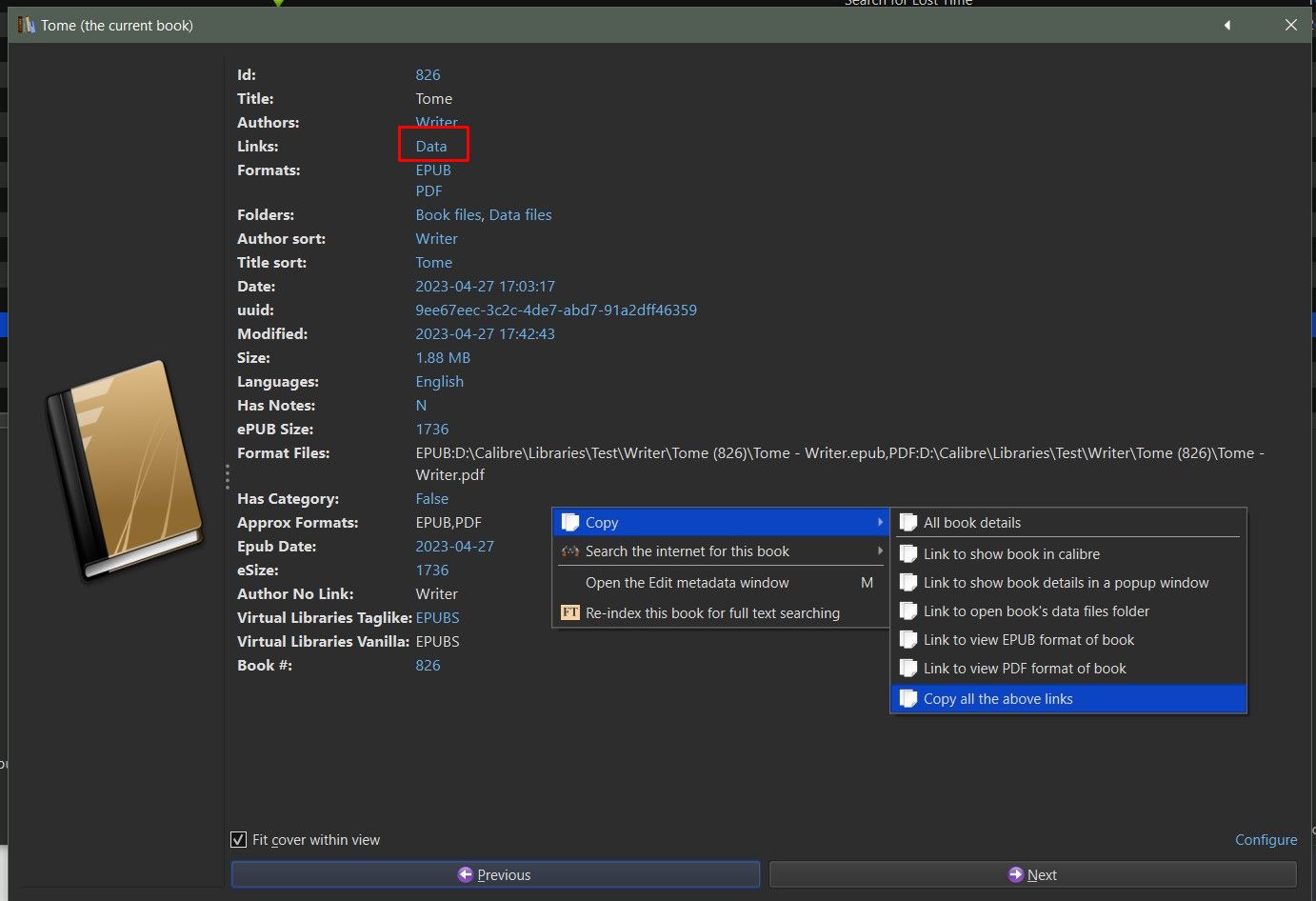Screen dimensions: 1316x901
Task: Click the N value in the Has Notes row
Action: 421,405
